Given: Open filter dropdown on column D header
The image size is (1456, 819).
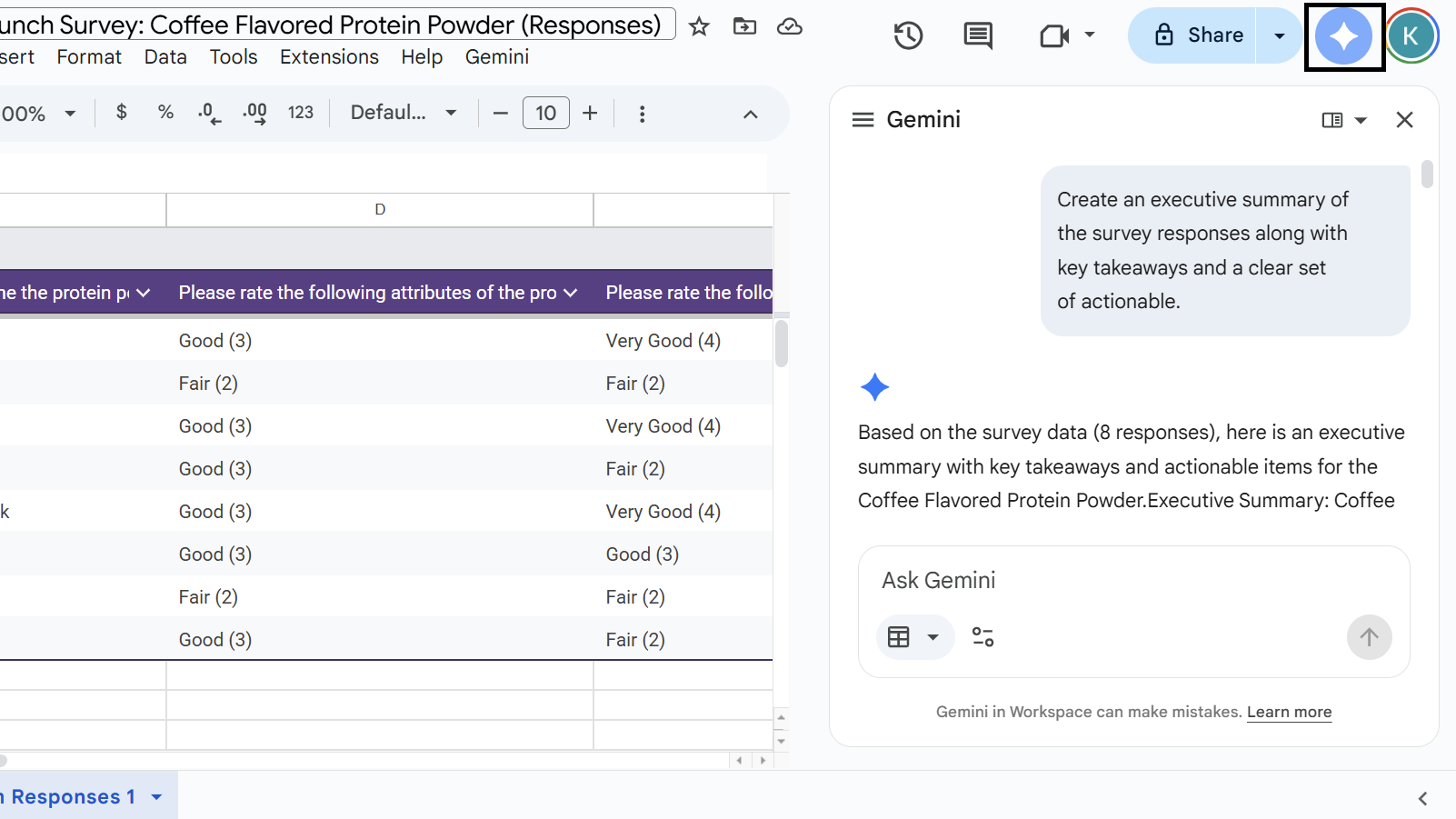Looking at the screenshot, I should click(x=571, y=293).
